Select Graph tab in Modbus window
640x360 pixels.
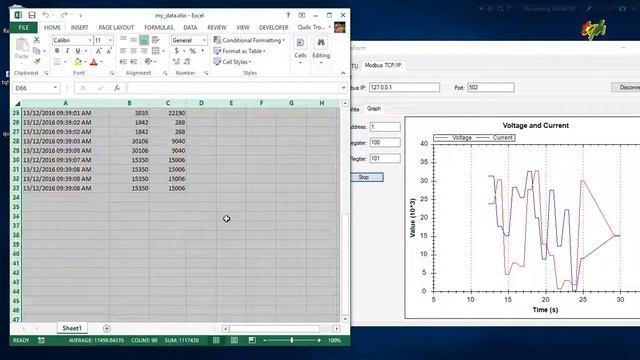pyautogui.click(x=373, y=109)
